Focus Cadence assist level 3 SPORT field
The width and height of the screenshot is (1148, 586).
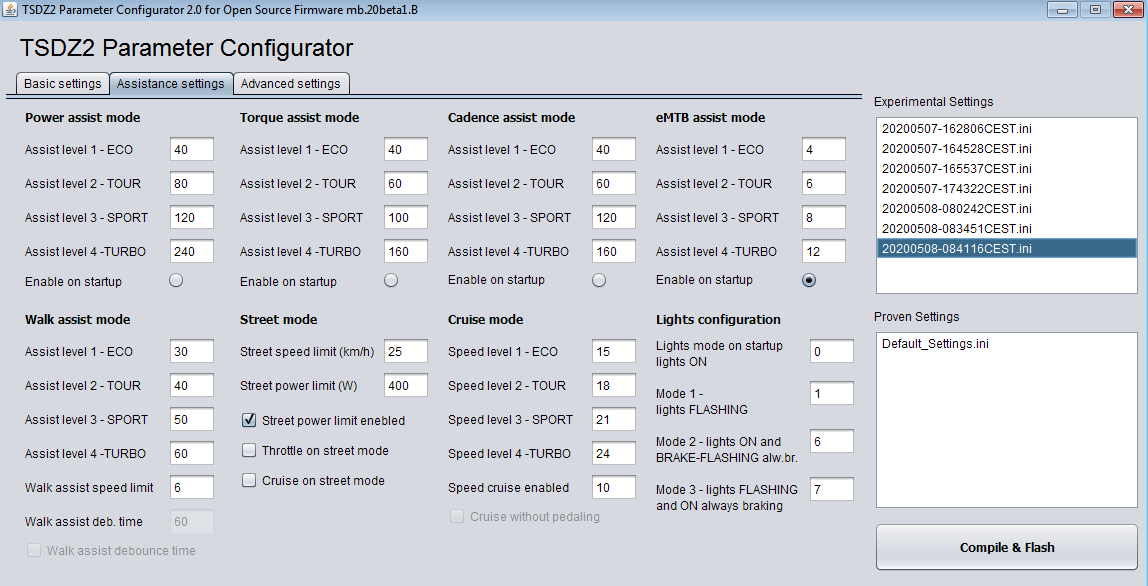[x=614, y=218]
